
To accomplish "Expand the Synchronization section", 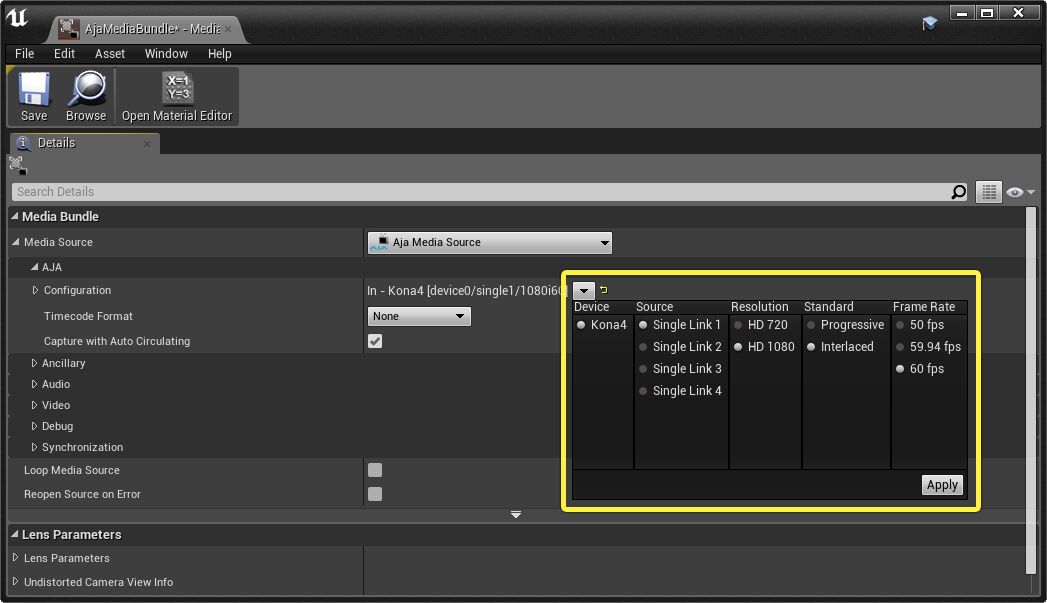I will [x=34, y=447].
